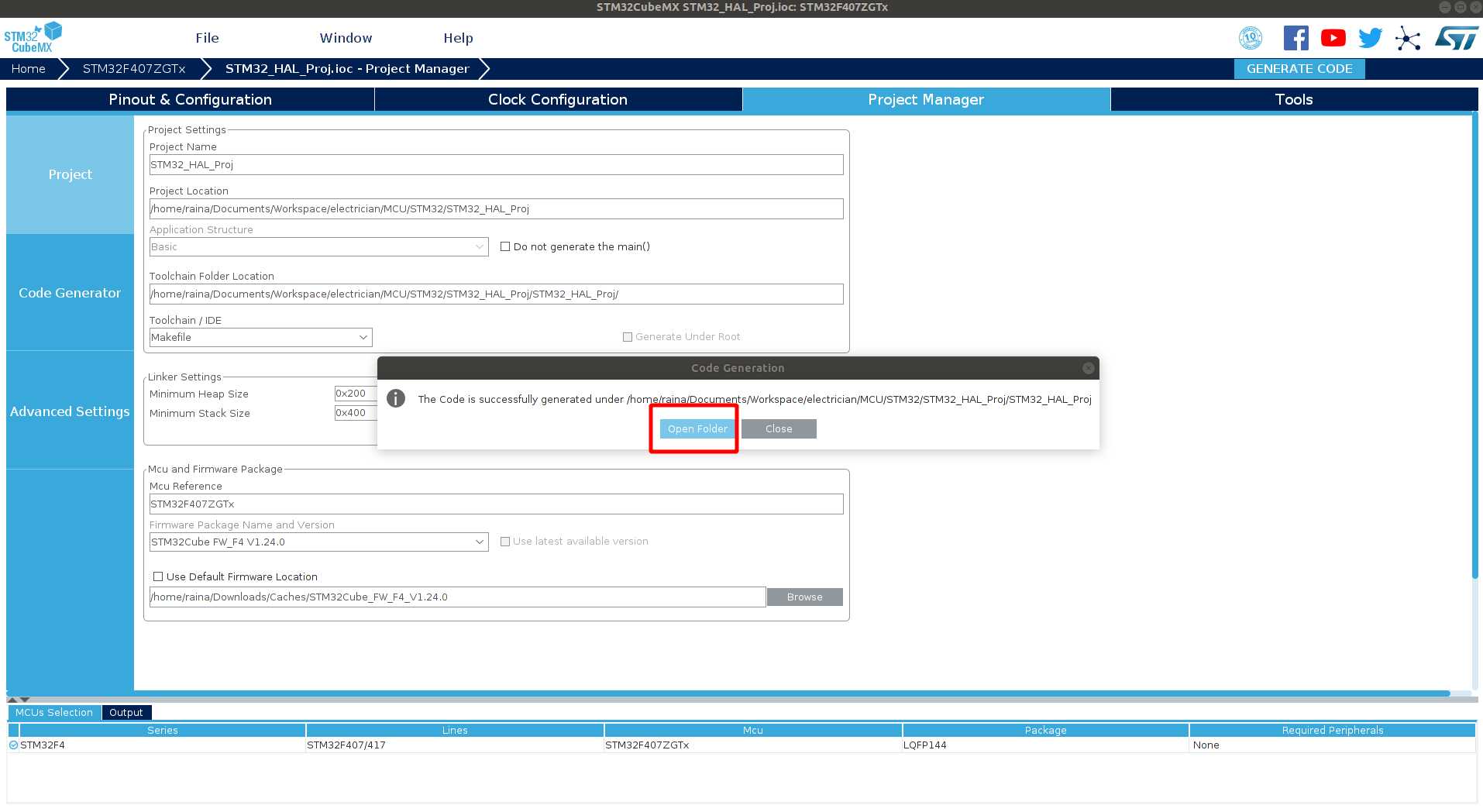Click the ST logo icon

pyautogui.click(x=1456, y=38)
